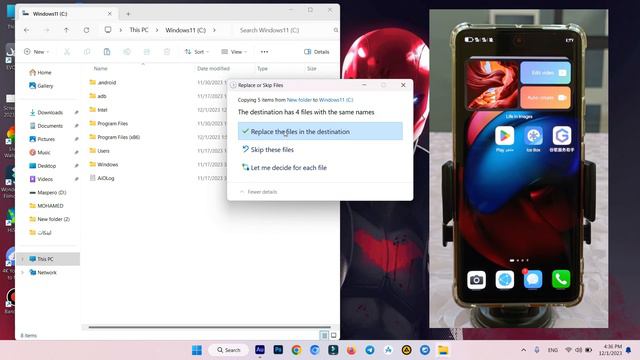Click the Share toolbar icon
Screen dimensions: 640x360
147,51
